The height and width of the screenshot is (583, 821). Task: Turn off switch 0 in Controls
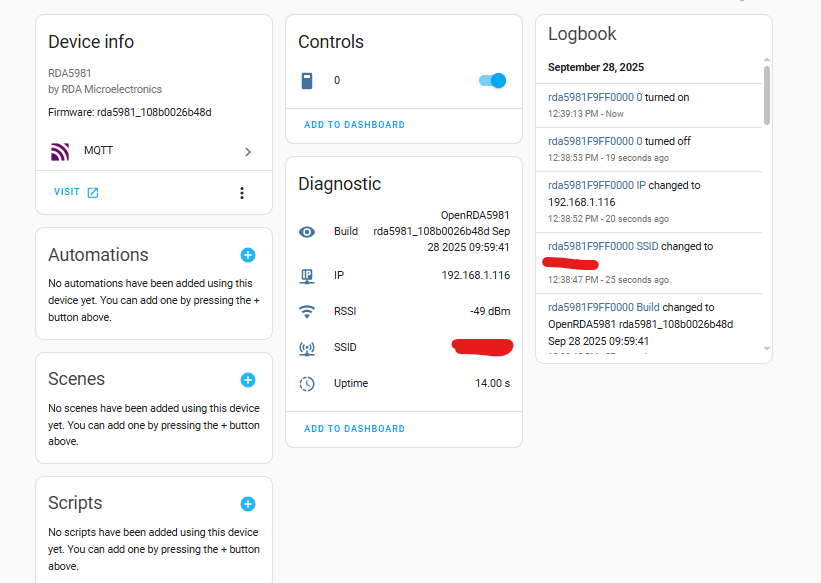(493, 80)
